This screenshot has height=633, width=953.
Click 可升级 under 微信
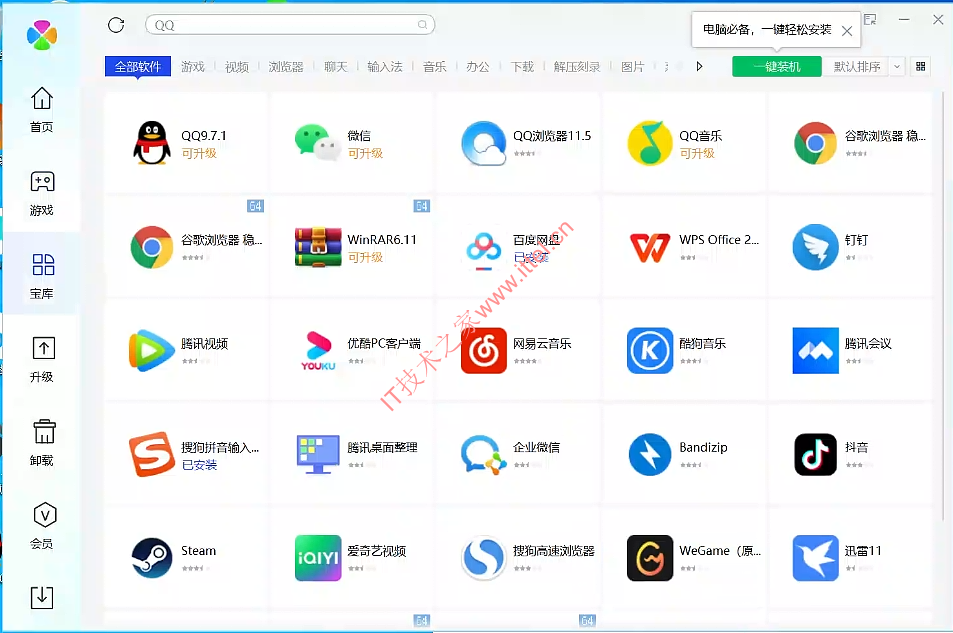[365, 153]
